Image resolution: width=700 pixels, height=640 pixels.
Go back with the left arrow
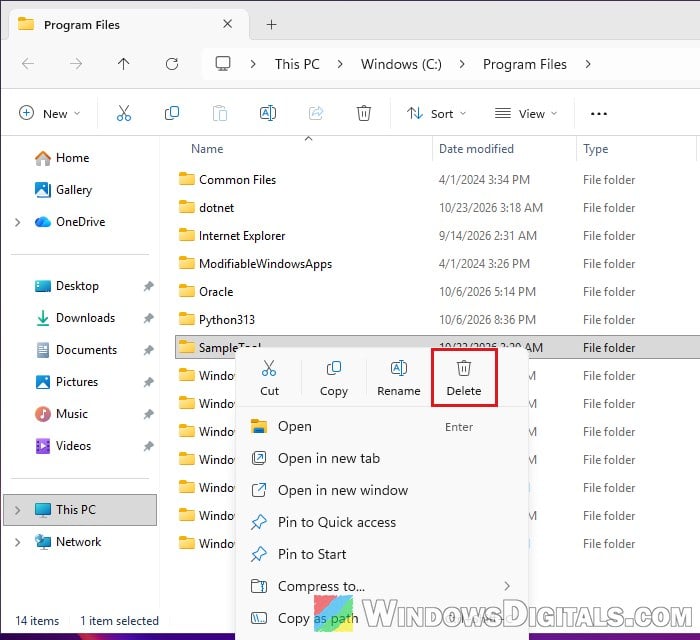pos(28,64)
